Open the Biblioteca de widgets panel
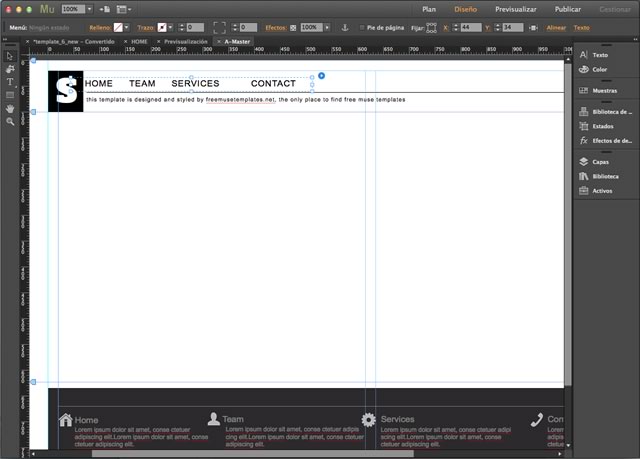 point(606,112)
